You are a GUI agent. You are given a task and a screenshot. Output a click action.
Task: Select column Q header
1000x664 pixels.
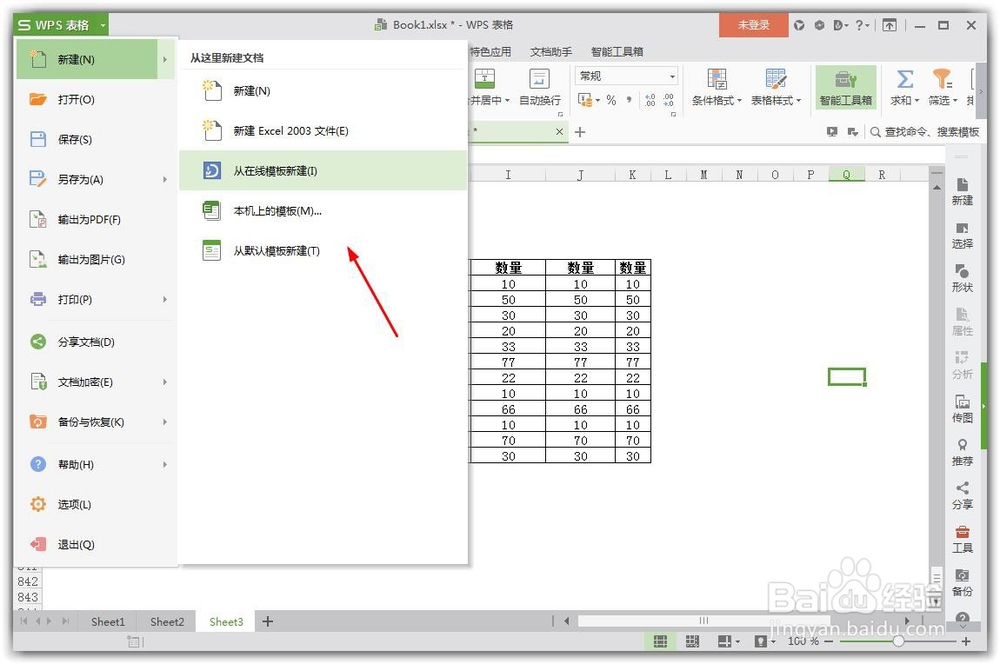[846, 175]
